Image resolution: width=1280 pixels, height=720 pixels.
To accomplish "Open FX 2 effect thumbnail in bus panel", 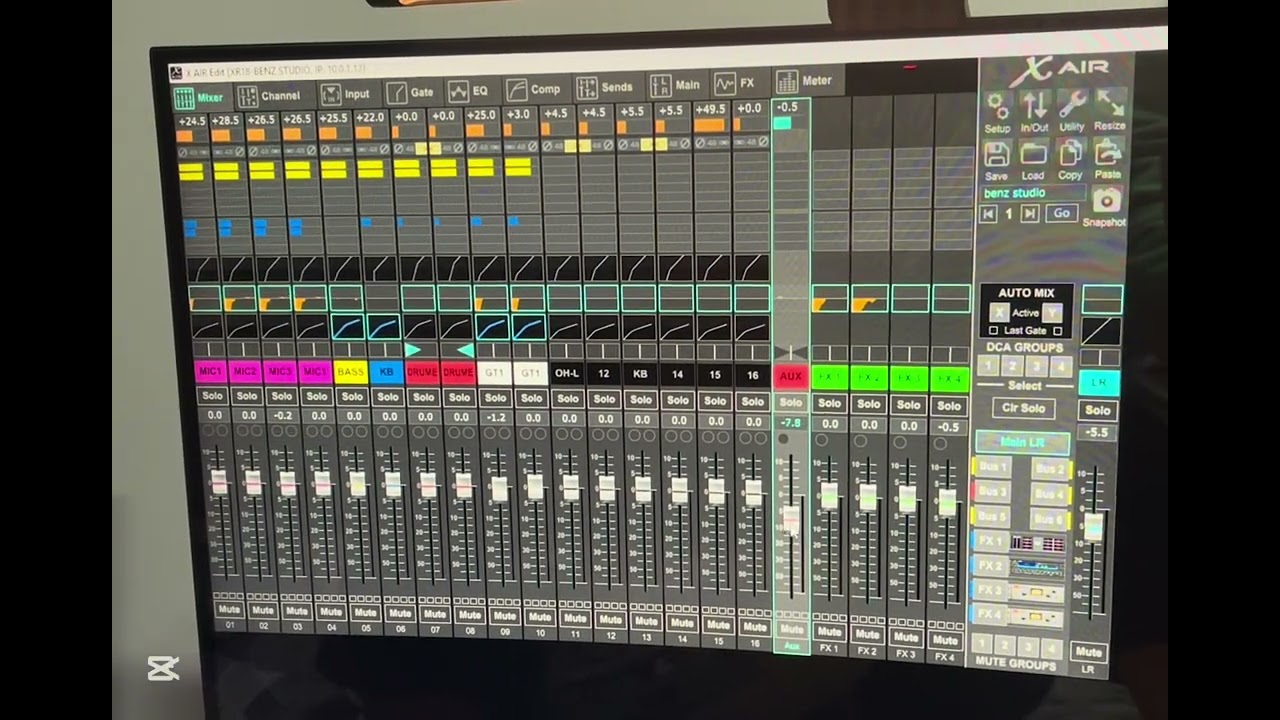I will point(1038,567).
